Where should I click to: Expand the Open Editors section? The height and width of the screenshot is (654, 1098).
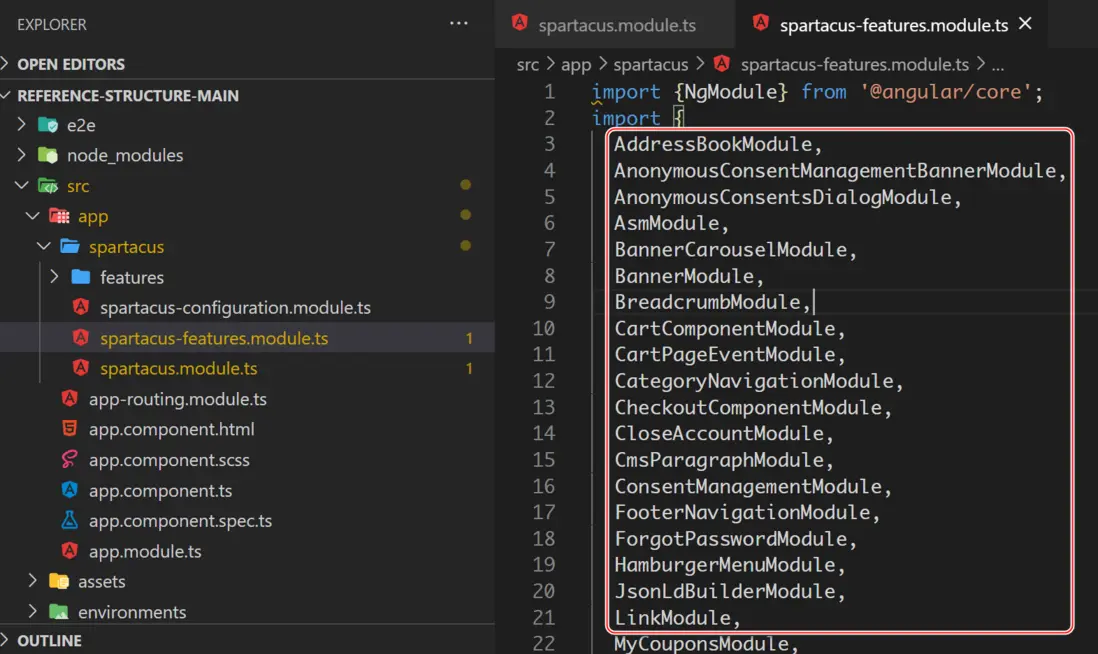pyautogui.click(x=8, y=64)
